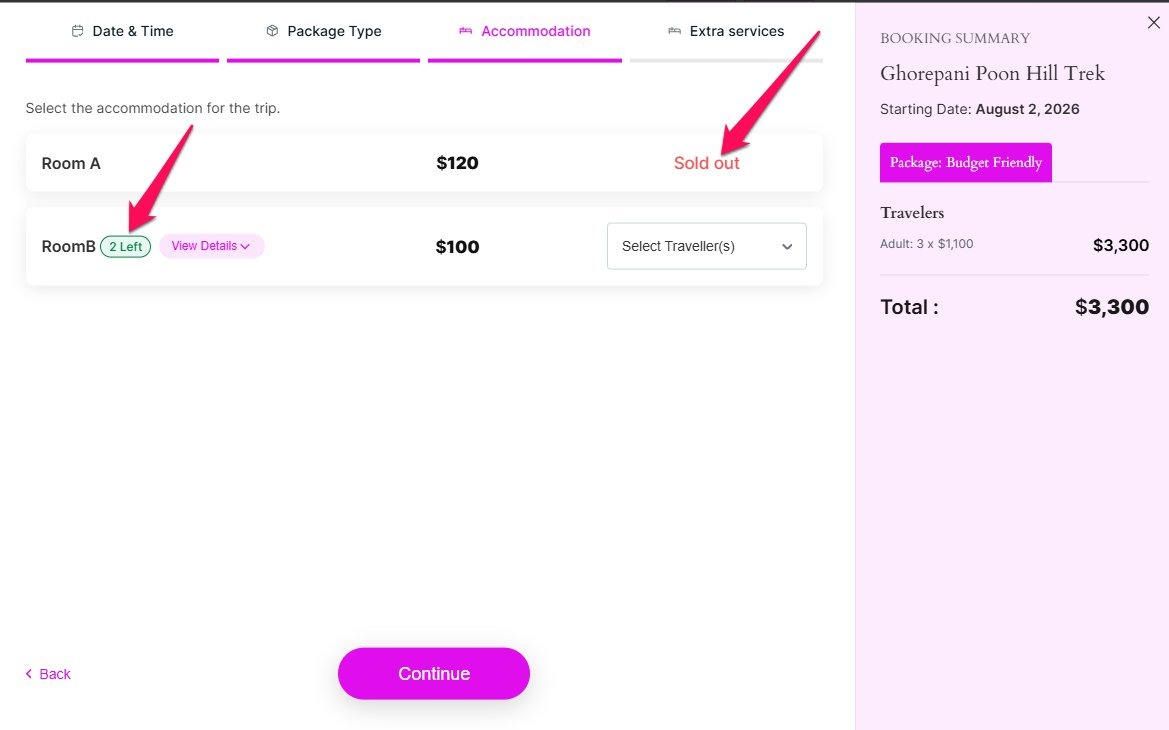The image size is (1169, 730).
Task: Expand View Details chevron for RoomB
Action: coord(245,246)
